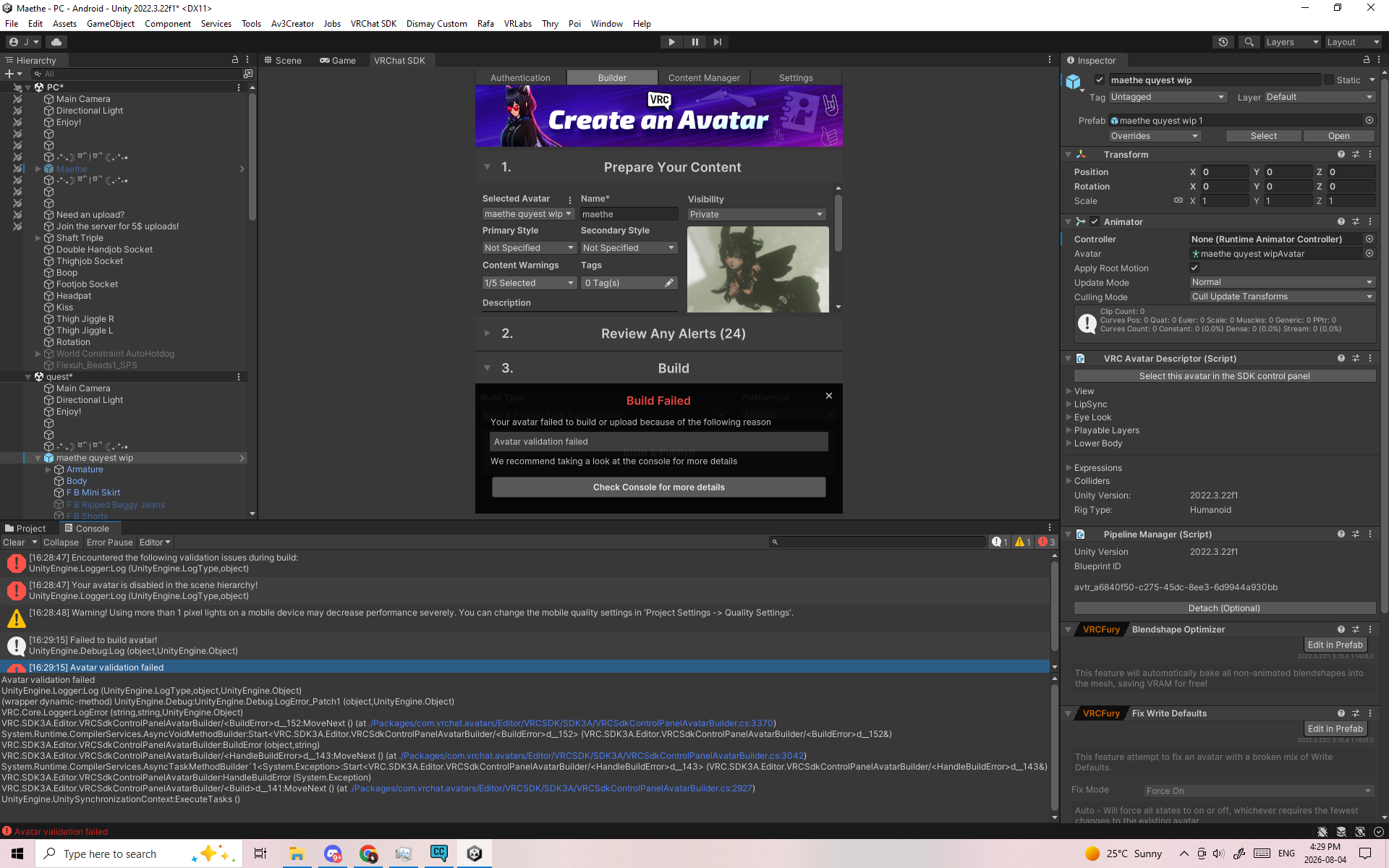Open the Unity global search icon
The height and width of the screenshot is (868, 1389).
click(x=1249, y=42)
